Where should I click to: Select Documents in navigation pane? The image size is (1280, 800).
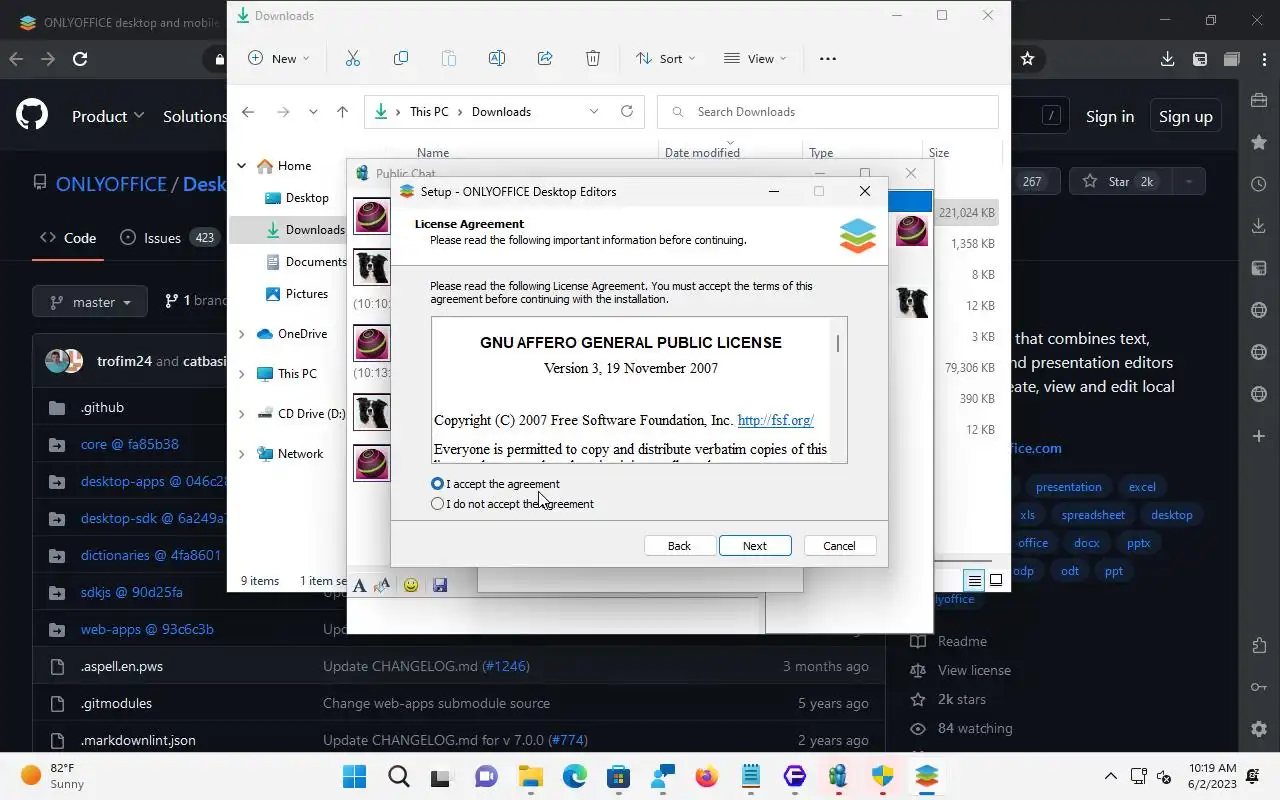(x=305, y=262)
